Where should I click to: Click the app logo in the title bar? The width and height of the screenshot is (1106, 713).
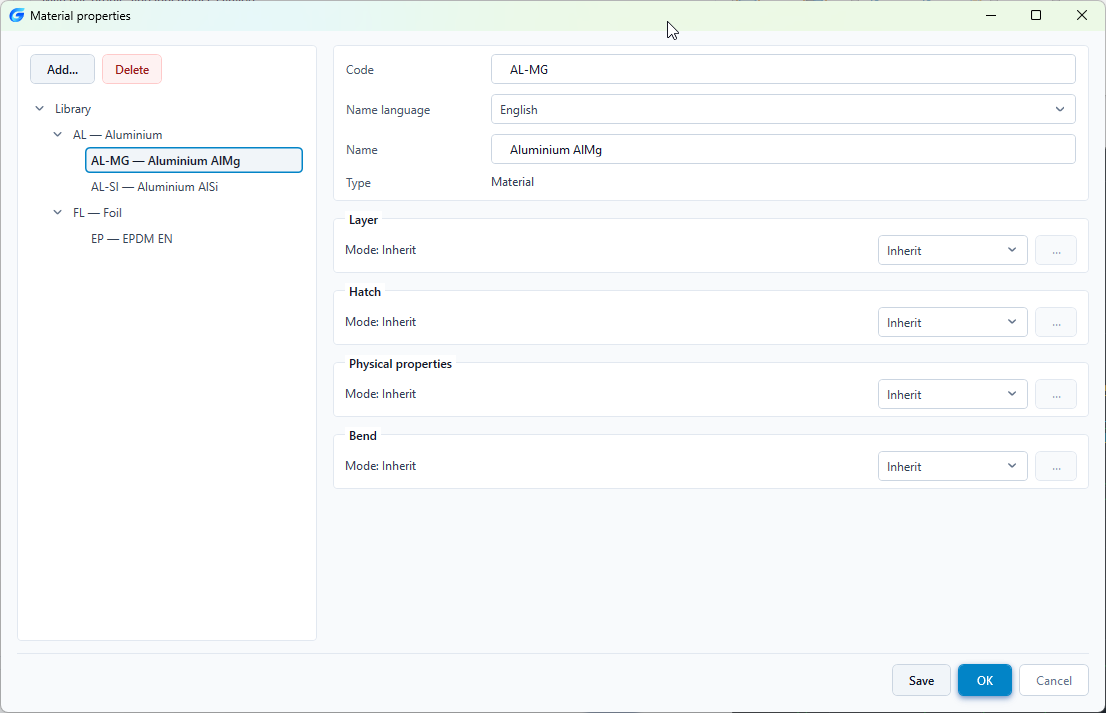click(x=16, y=16)
